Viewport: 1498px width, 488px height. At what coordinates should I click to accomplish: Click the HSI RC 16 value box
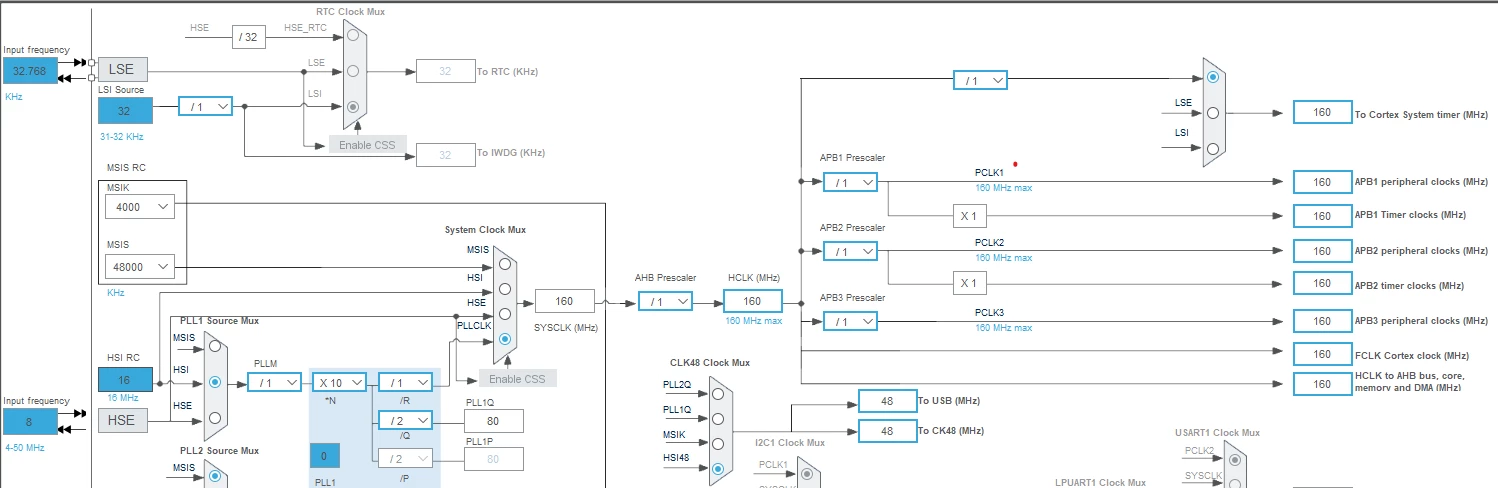(125, 380)
